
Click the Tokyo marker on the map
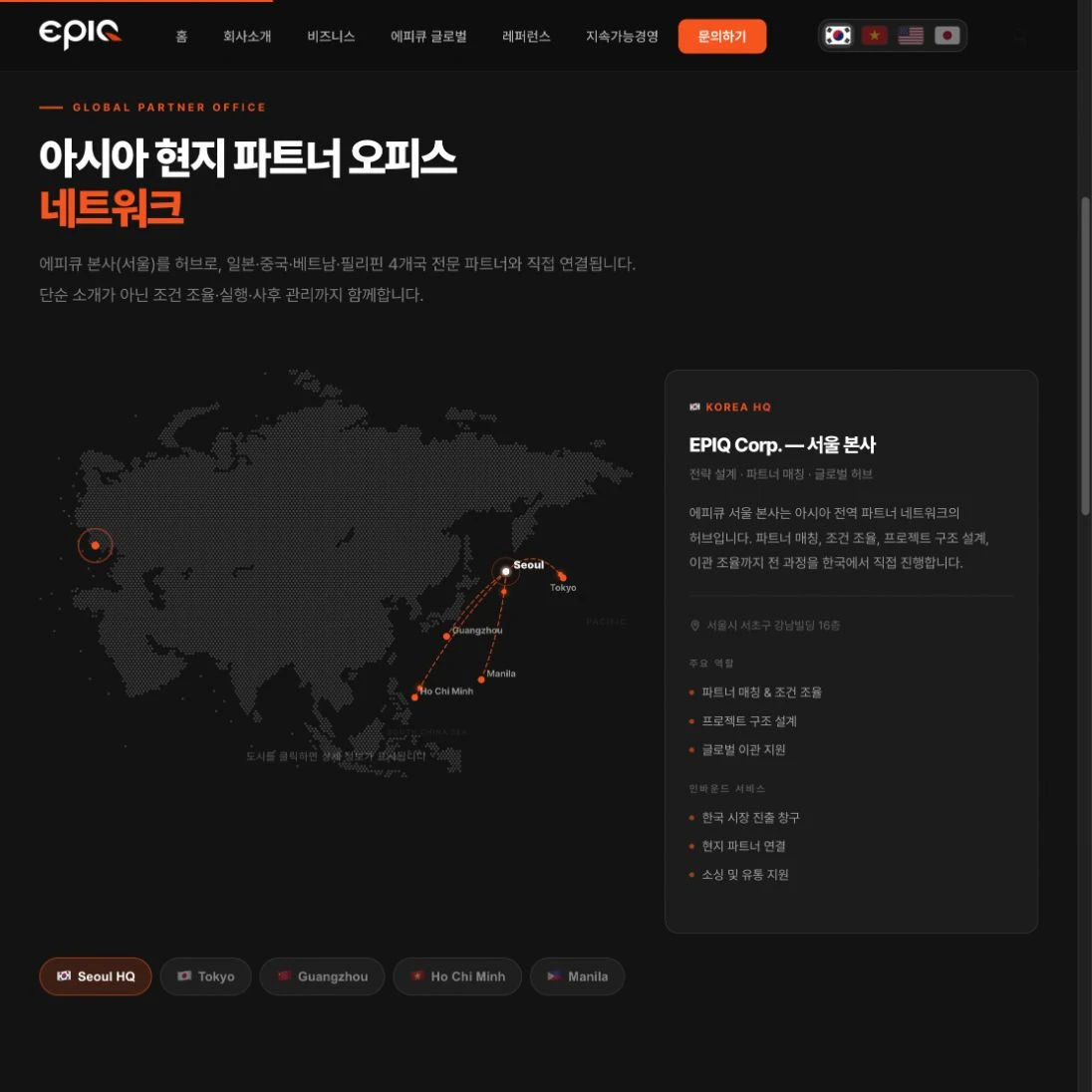click(562, 577)
